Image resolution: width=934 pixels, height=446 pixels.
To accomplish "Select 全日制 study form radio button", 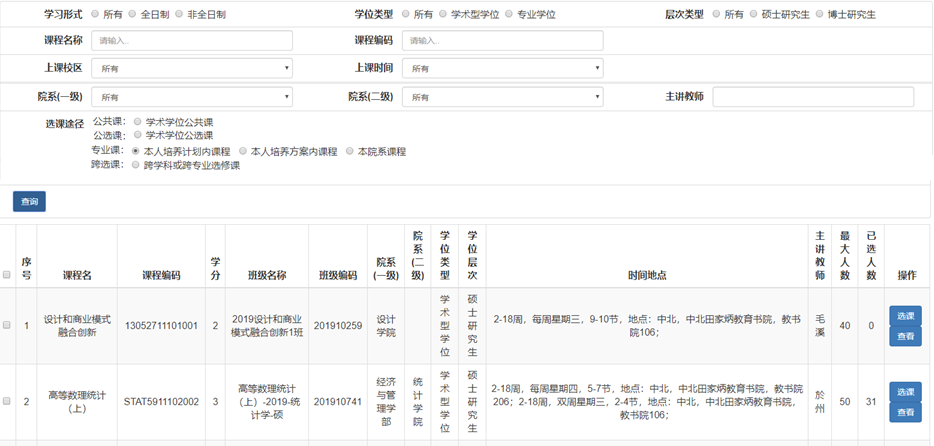I will tap(133, 15).
